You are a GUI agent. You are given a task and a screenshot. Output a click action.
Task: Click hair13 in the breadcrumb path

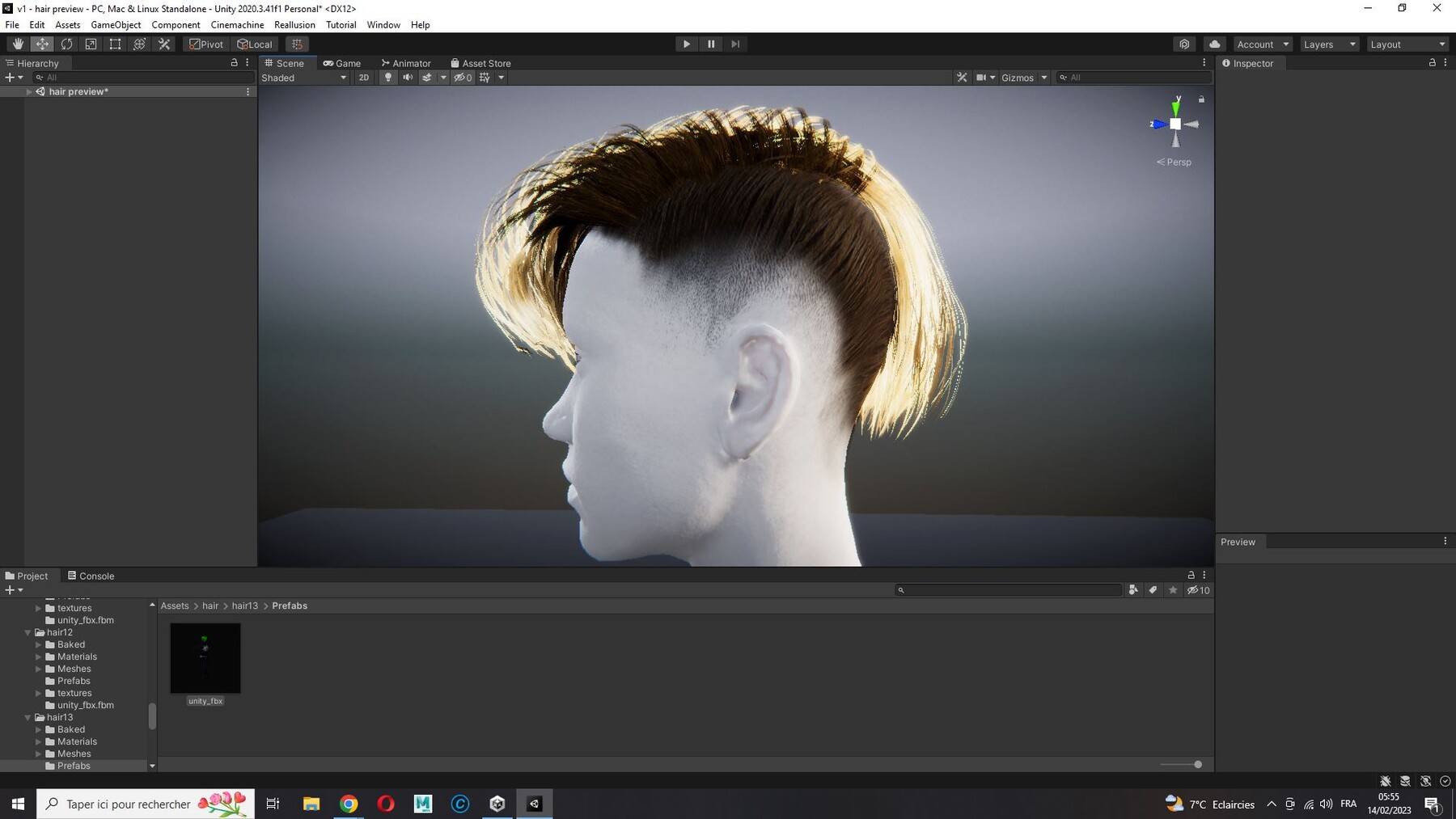(244, 606)
